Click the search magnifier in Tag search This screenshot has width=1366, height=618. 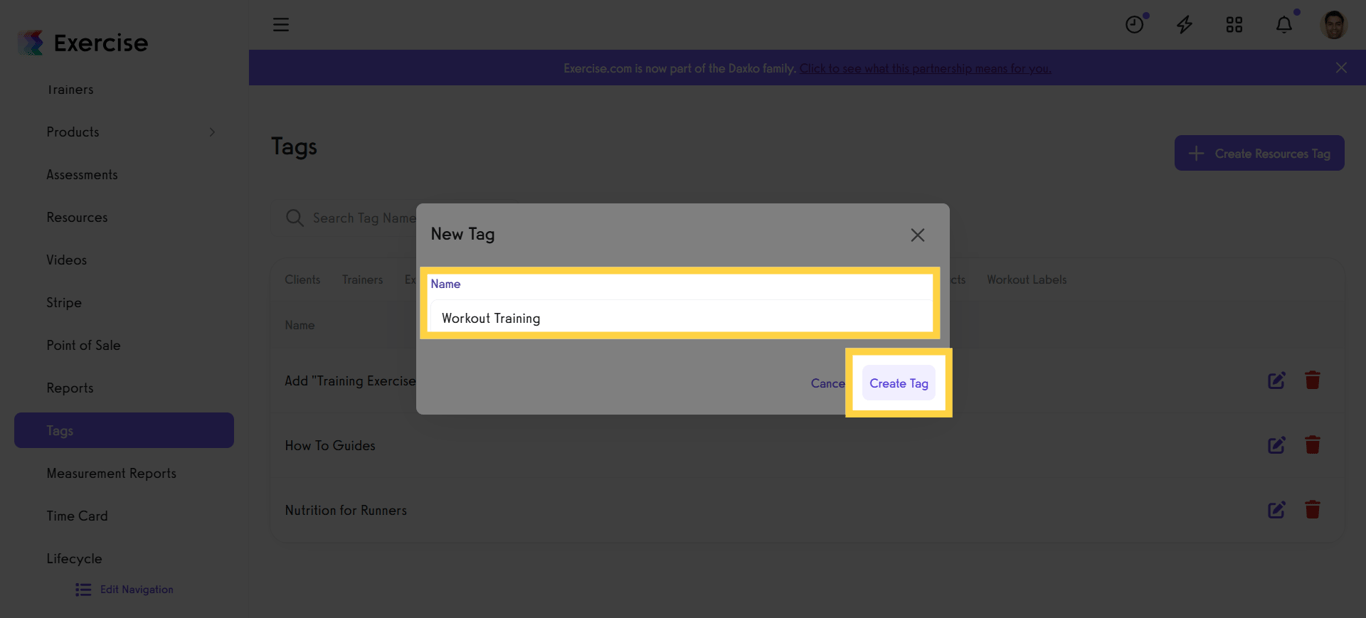point(295,217)
